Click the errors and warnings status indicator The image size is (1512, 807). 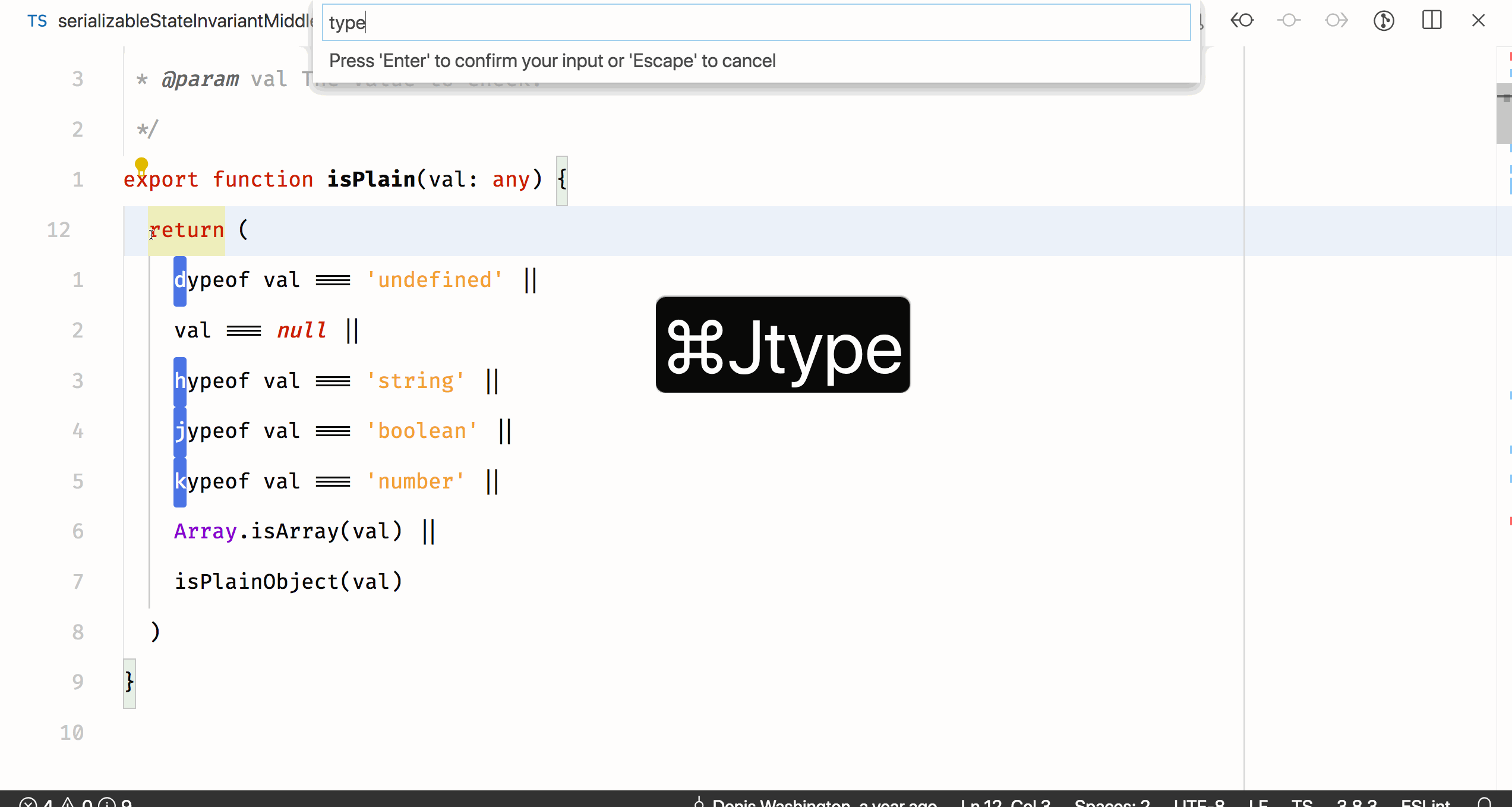point(74,802)
